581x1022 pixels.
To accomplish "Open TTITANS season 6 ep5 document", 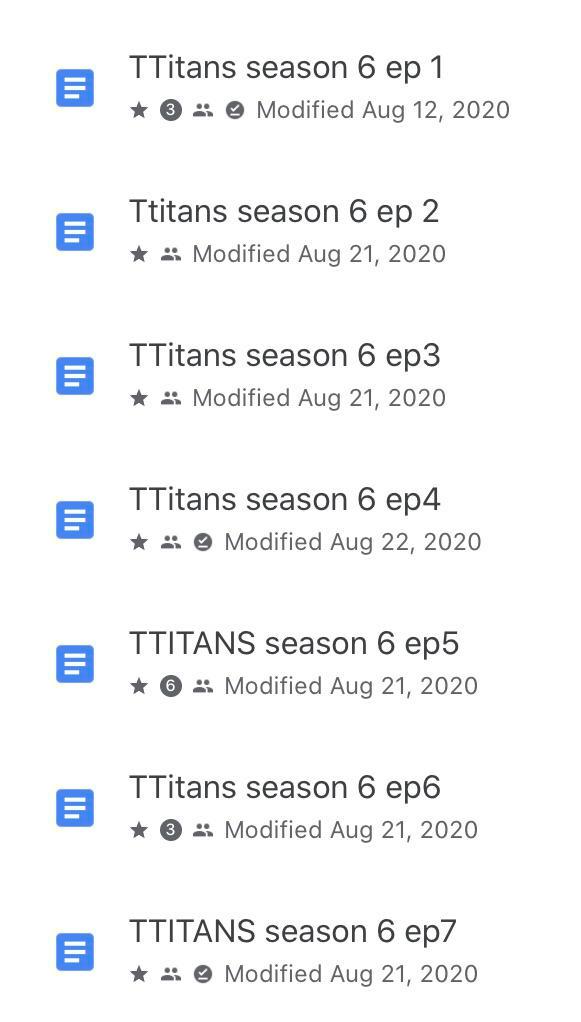I will point(294,643).
